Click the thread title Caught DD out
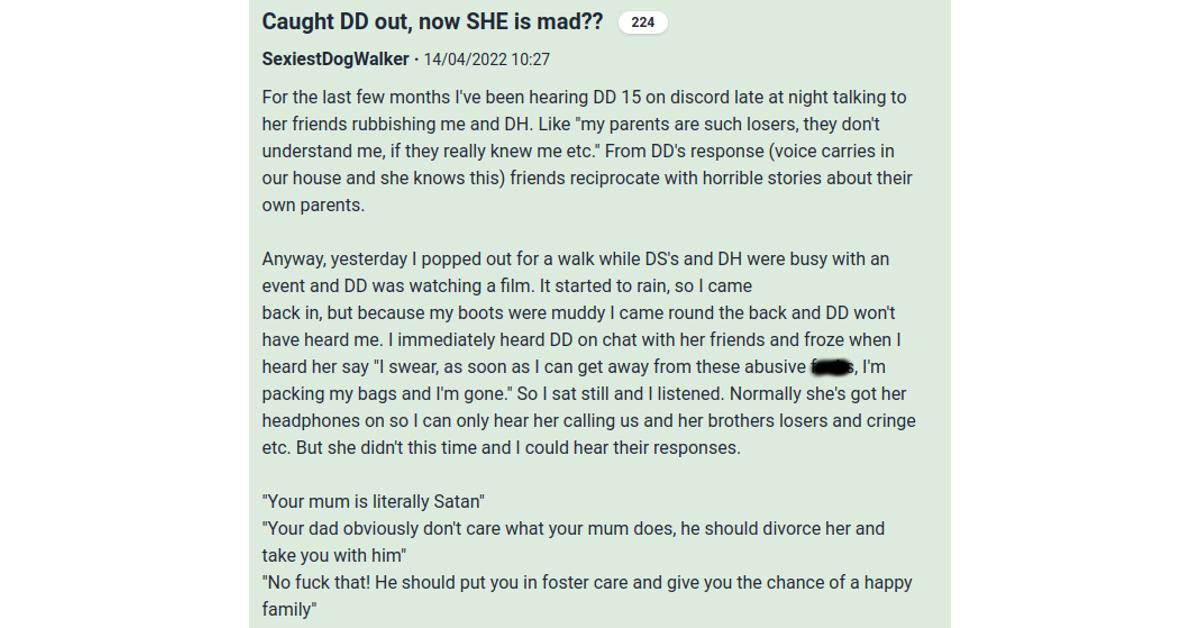 (x=432, y=22)
